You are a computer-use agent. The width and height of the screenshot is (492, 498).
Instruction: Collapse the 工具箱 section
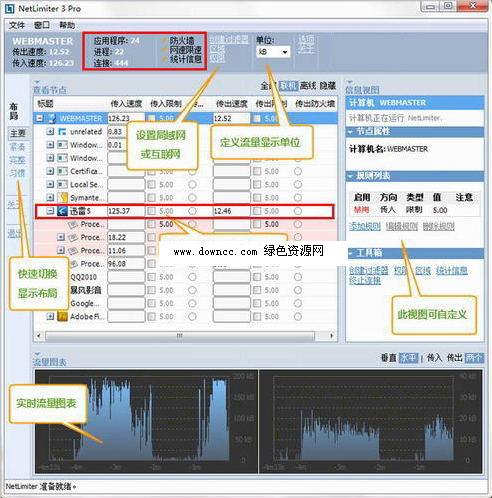point(350,253)
